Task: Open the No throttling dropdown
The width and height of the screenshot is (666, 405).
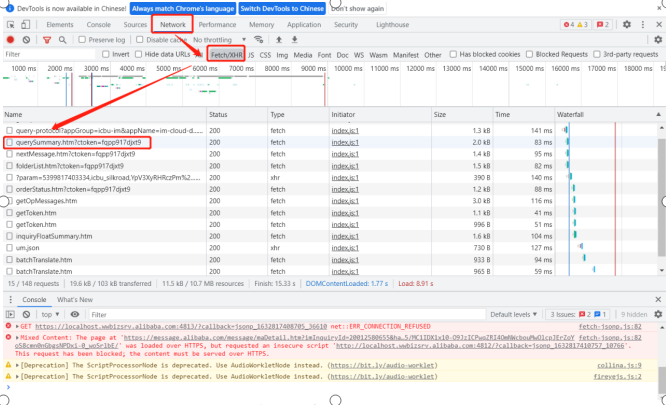Action: pos(212,40)
